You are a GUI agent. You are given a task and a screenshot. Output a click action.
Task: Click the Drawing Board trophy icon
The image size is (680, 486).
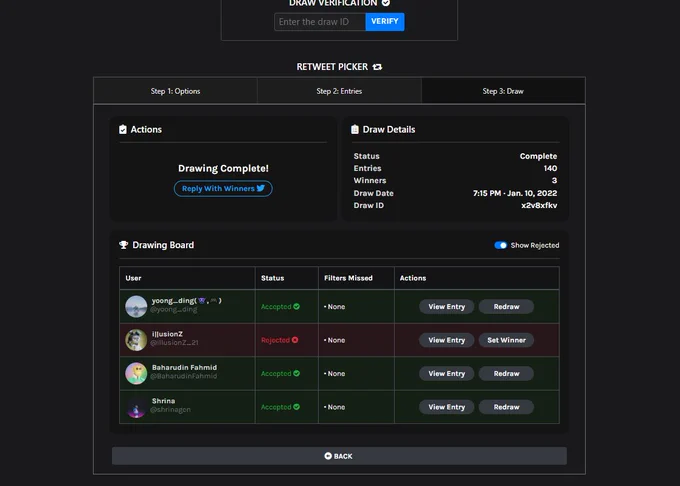click(124, 245)
